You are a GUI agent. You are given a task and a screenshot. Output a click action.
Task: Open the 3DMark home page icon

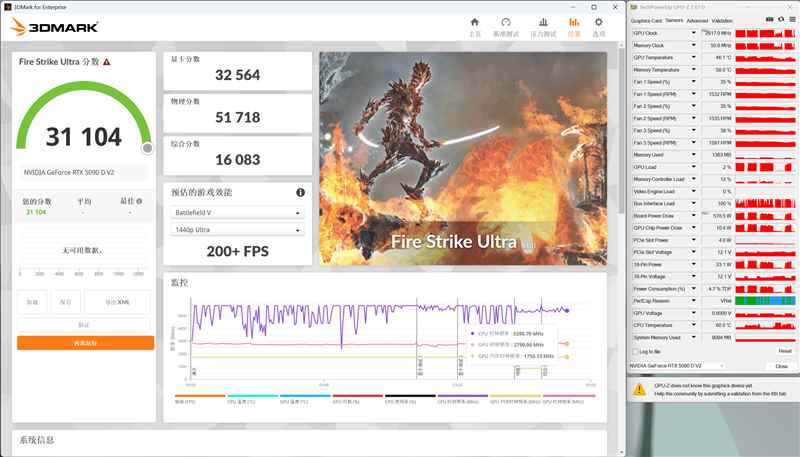coord(474,22)
